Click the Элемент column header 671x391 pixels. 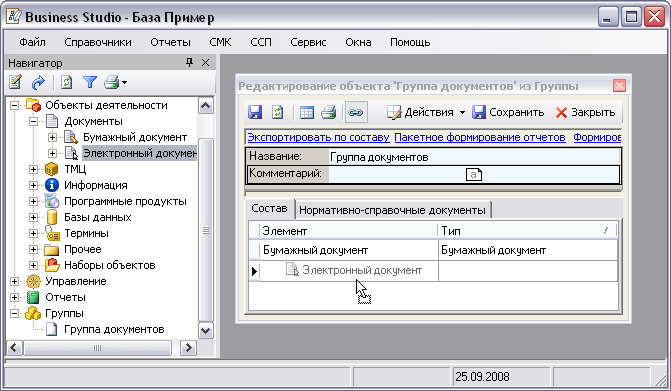point(348,231)
